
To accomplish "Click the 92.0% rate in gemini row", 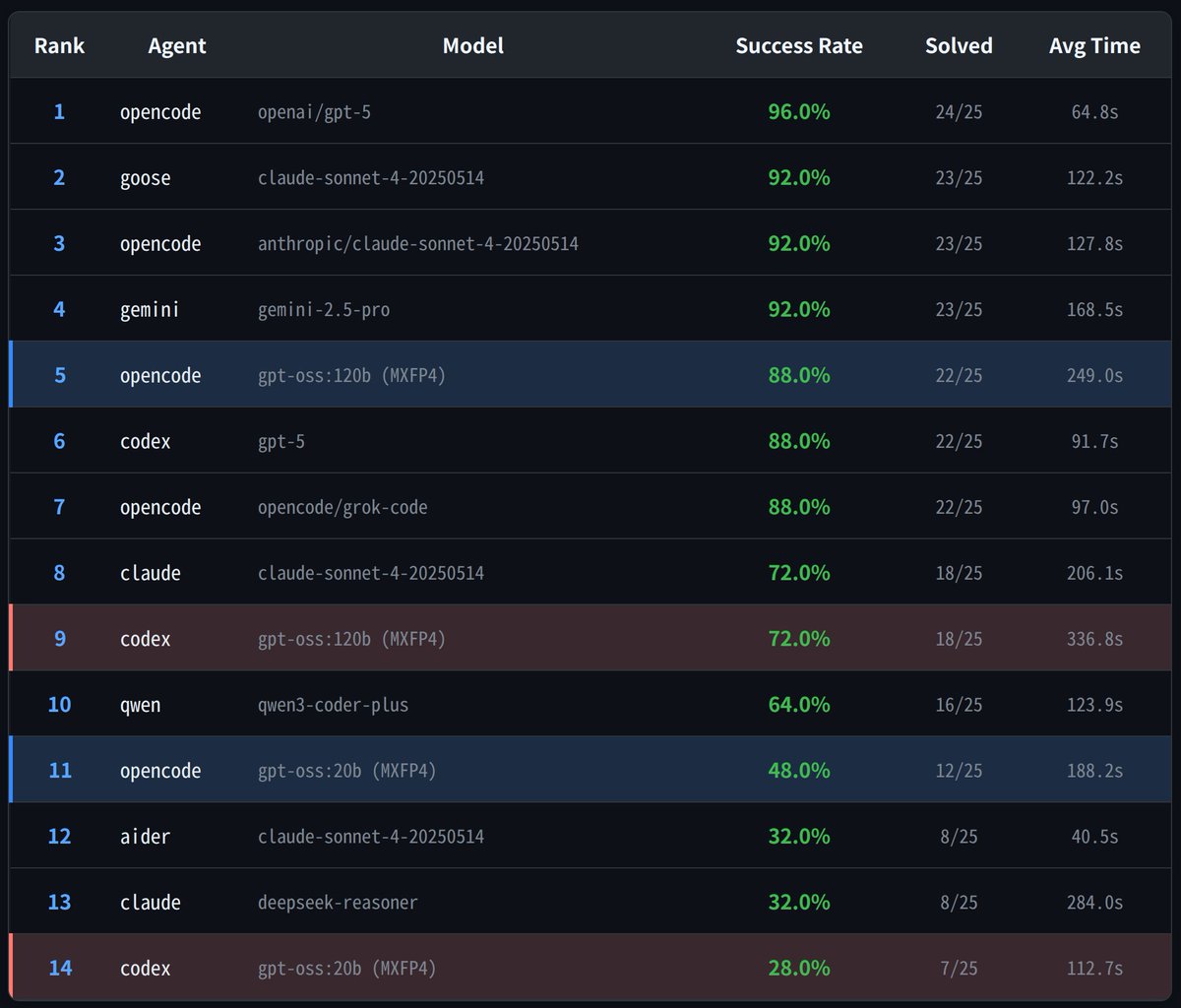I will pos(799,310).
